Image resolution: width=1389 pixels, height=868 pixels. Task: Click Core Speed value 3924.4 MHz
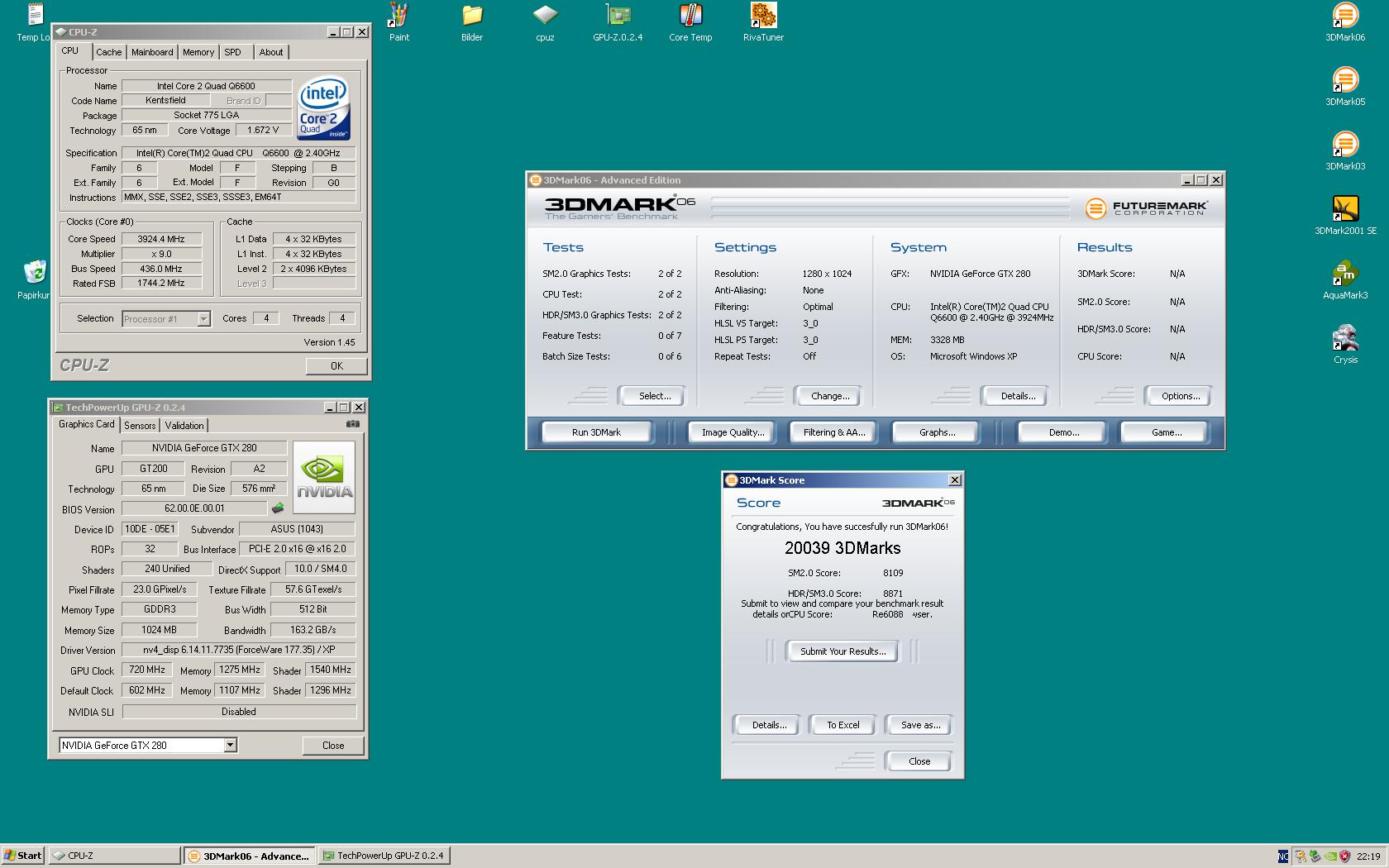click(160, 239)
